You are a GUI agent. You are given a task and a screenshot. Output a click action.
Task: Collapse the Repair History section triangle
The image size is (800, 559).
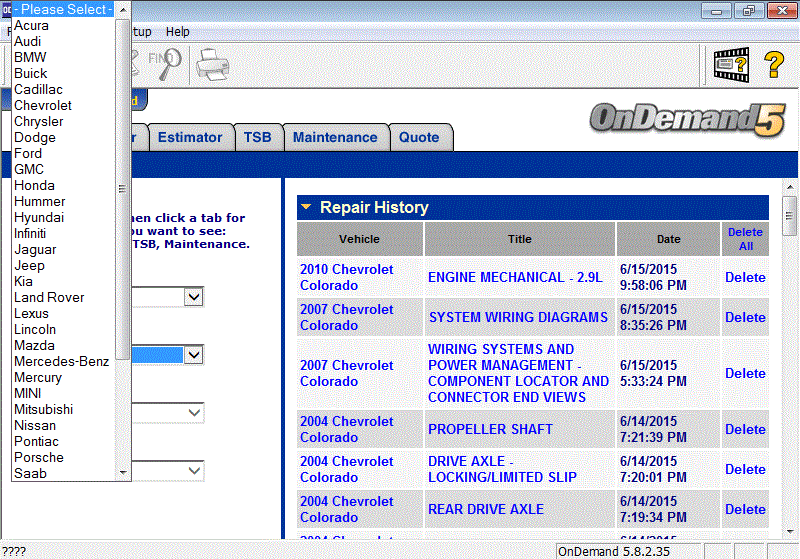point(307,208)
